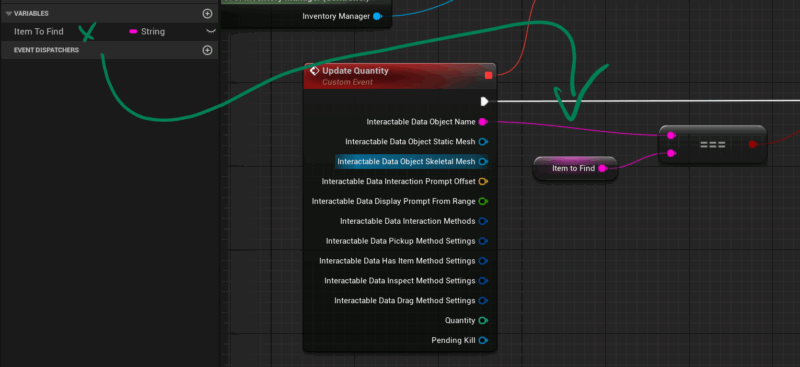Click Interaction Prompt Offset vector pin

click(483, 181)
